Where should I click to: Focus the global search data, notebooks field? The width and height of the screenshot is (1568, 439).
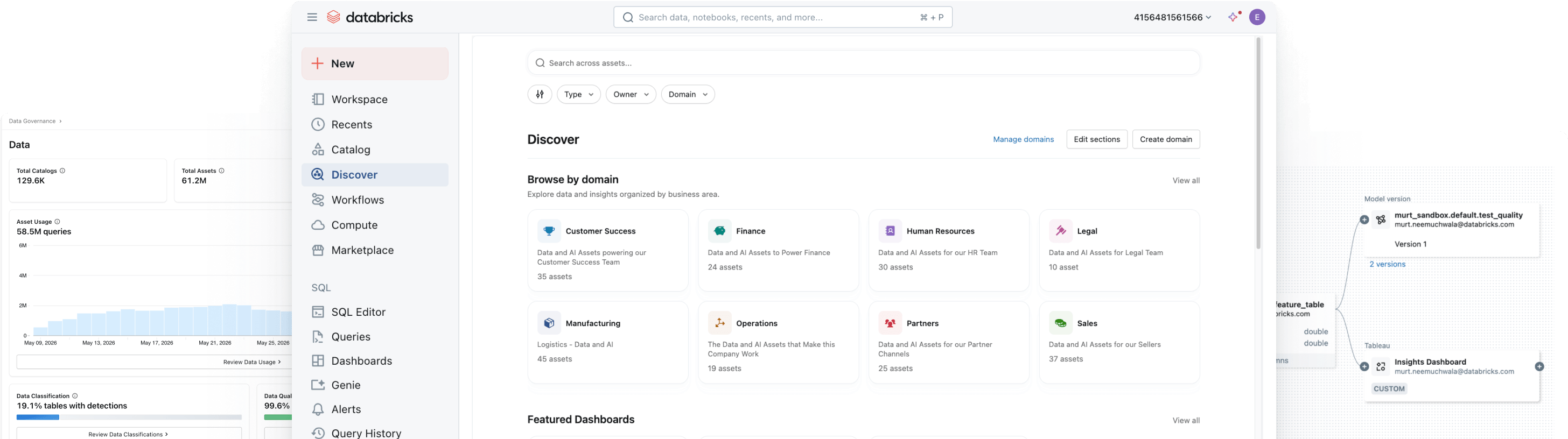pyautogui.click(x=783, y=17)
